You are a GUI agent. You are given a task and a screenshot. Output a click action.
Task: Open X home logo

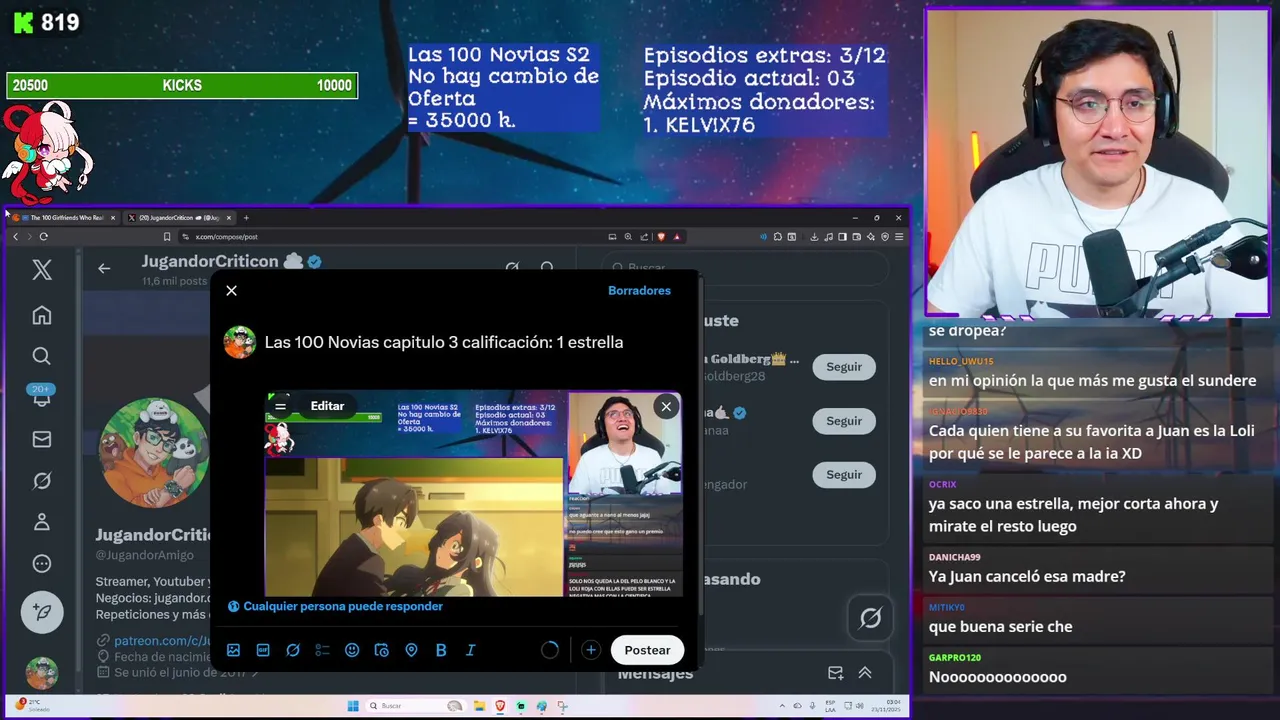(x=42, y=269)
